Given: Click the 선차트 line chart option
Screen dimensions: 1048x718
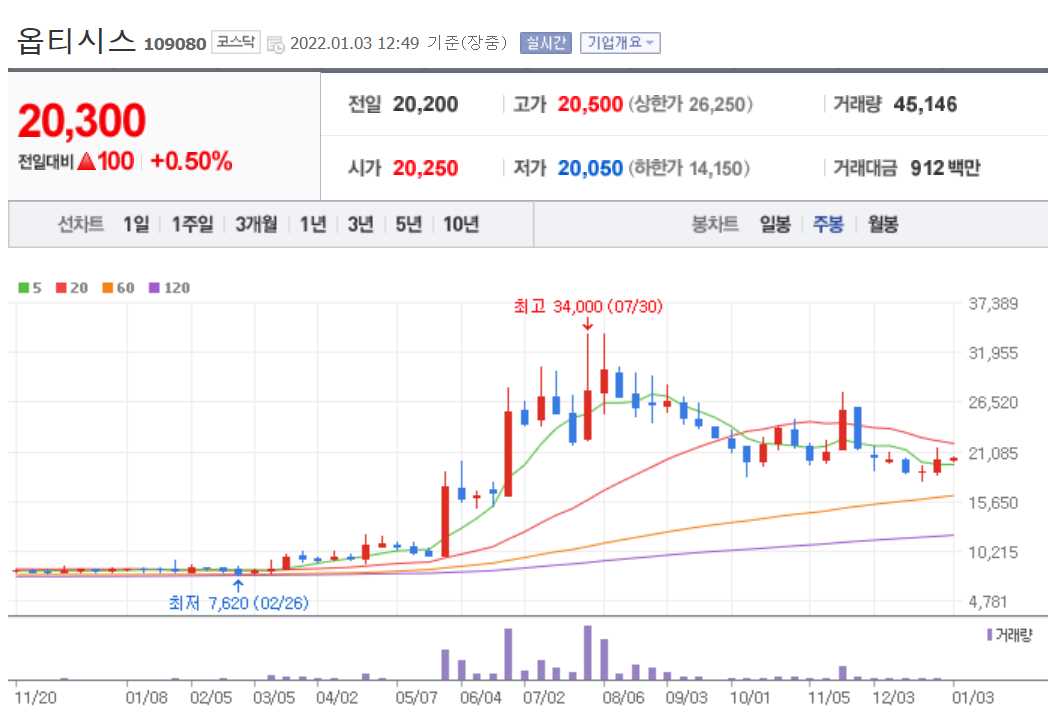Looking at the screenshot, I should pos(83,225).
